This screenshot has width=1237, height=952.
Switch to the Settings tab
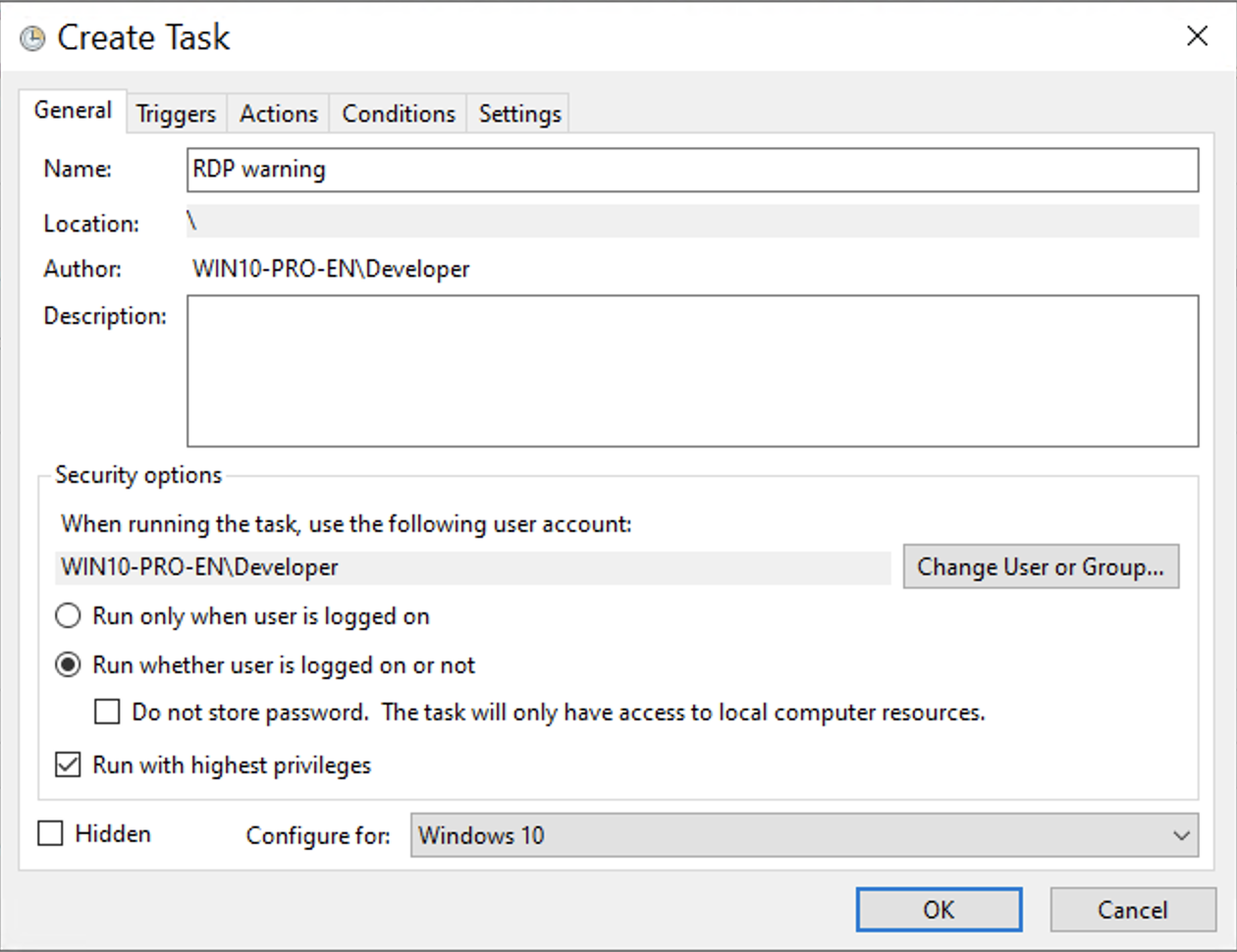pos(517,113)
